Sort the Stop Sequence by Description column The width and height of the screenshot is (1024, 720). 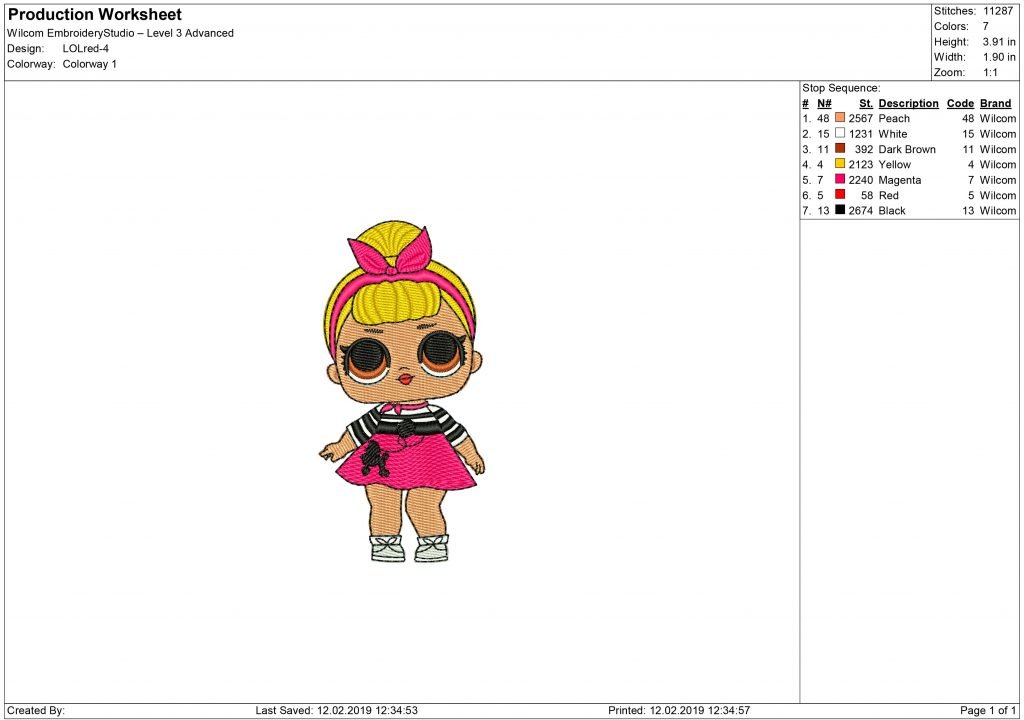pyautogui.click(x=907, y=103)
